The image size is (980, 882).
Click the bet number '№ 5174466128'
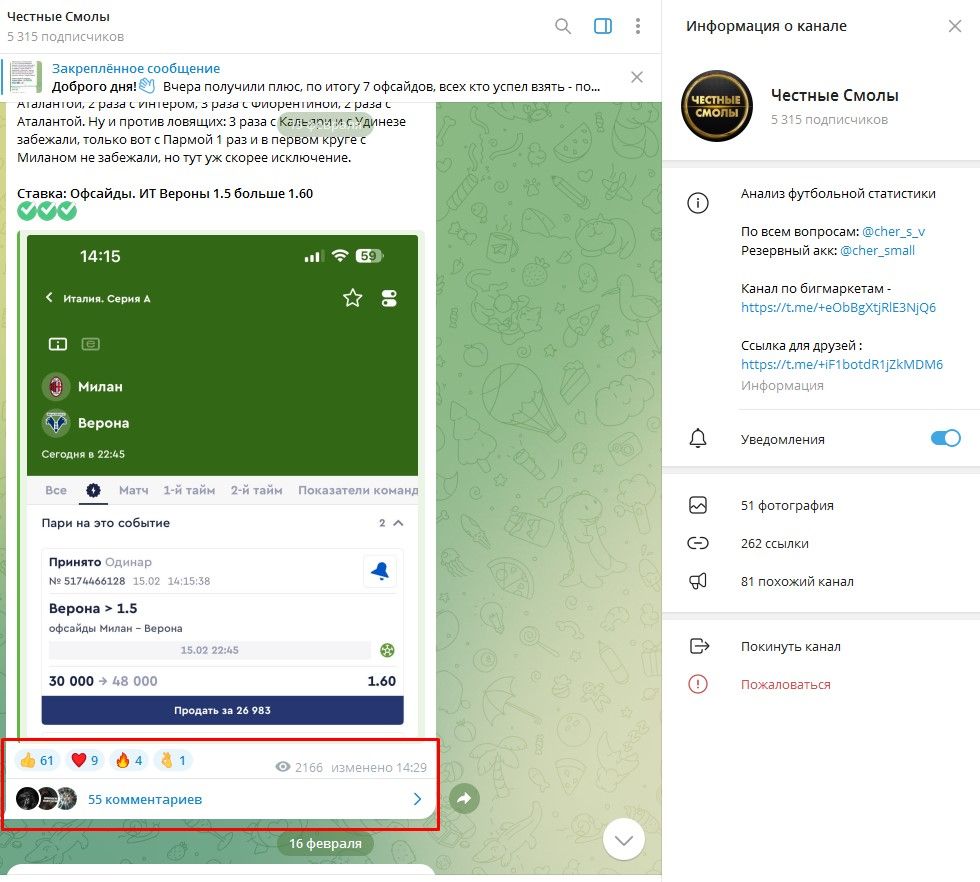click(87, 581)
